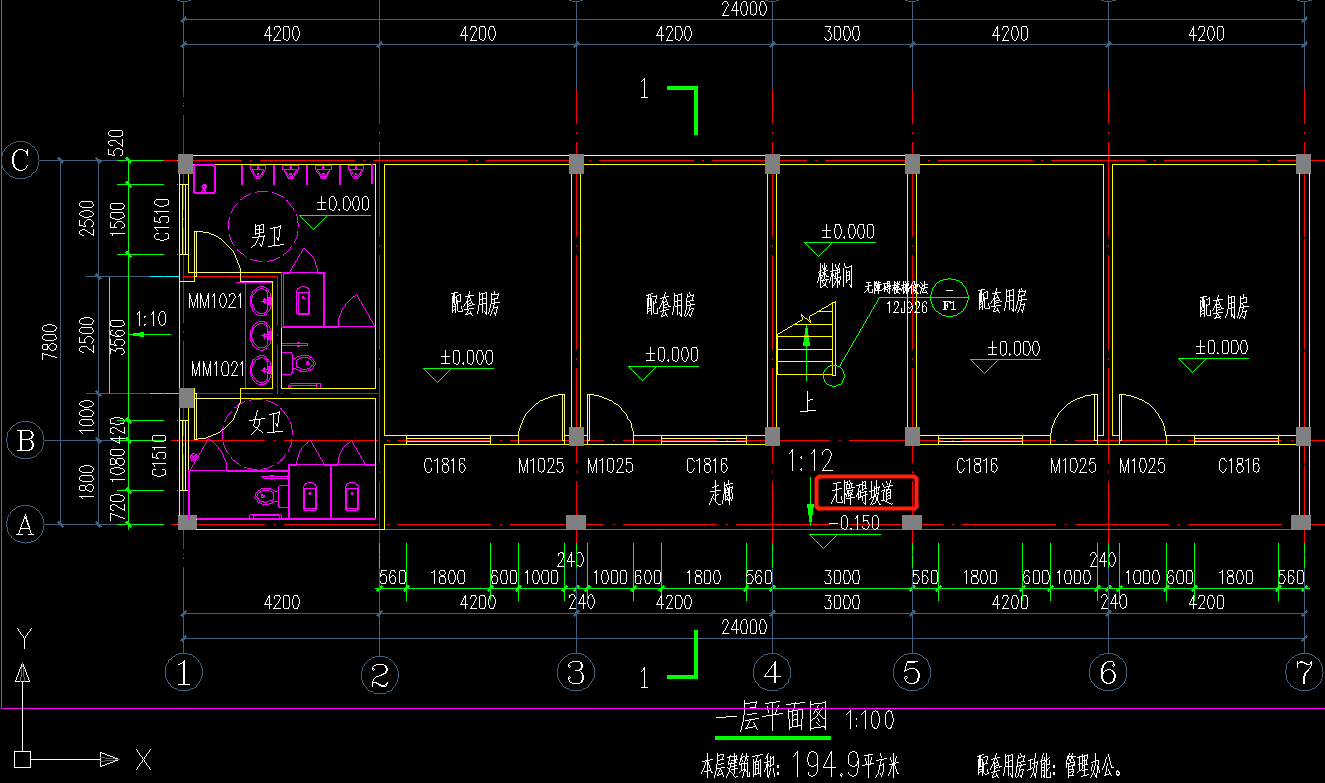Screen dimensions: 1325x783
Task: Click grid axis bubble C
Action: [x=21, y=160]
